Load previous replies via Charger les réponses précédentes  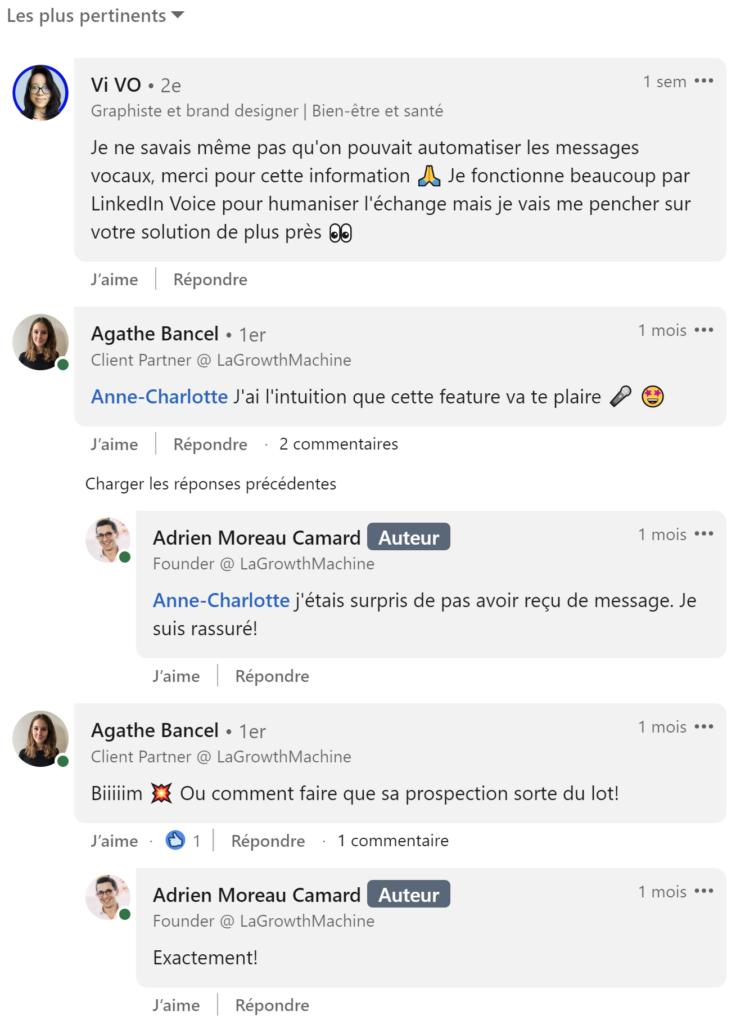tap(210, 484)
